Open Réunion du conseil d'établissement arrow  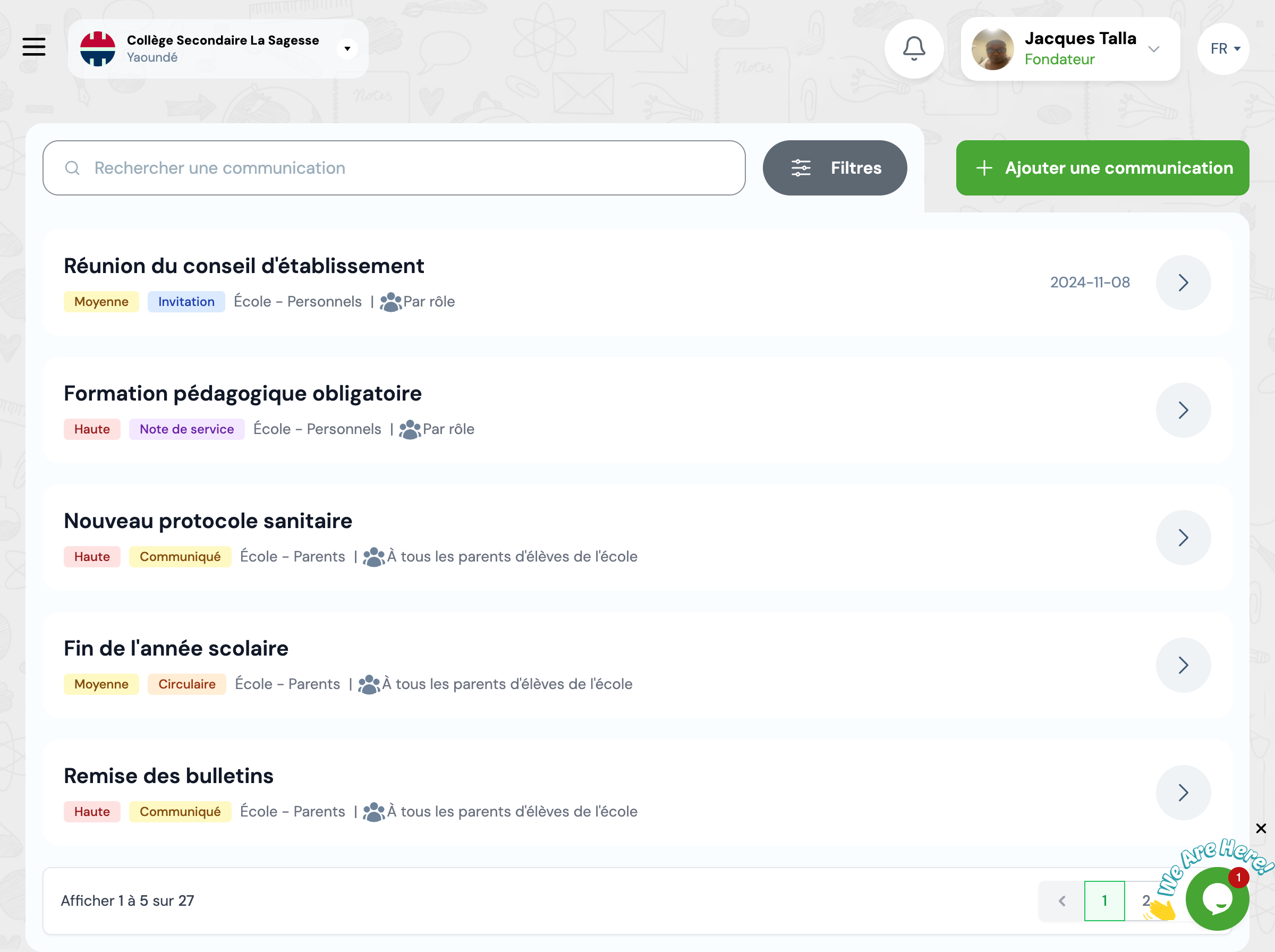[x=1183, y=283]
